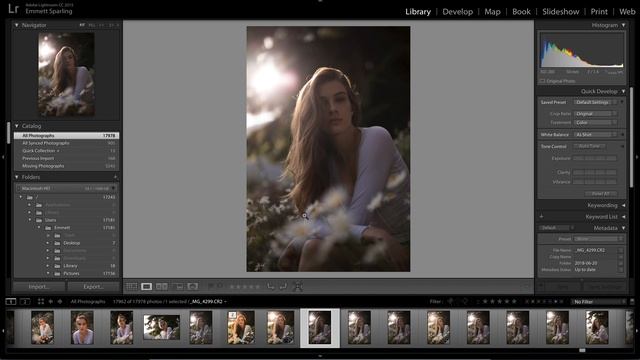Add keyword with plus in Keyword List

pyautogui.click(x=542, y=217)
